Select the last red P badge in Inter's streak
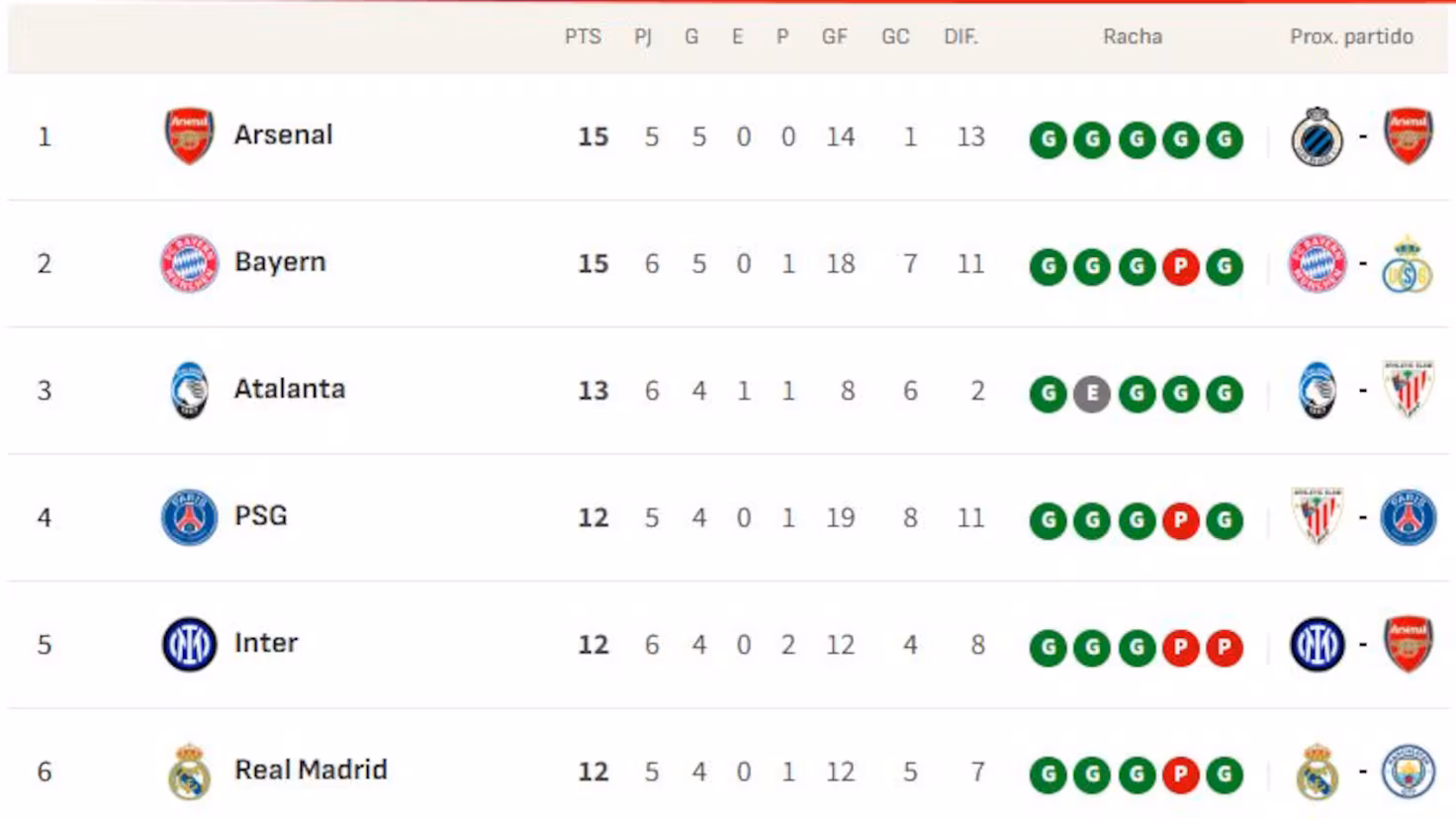 [x=1223, y=647]
